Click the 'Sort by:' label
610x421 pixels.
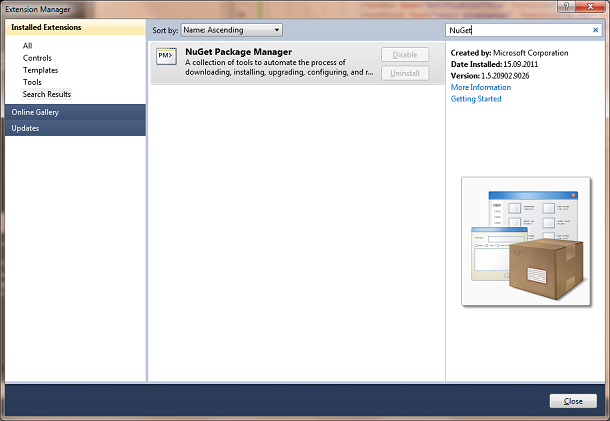tap(165, 30)
